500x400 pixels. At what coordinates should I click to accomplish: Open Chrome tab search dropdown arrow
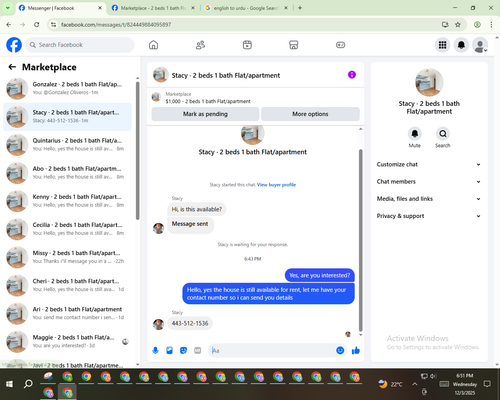pyautogui.click(x=8, y=8)
